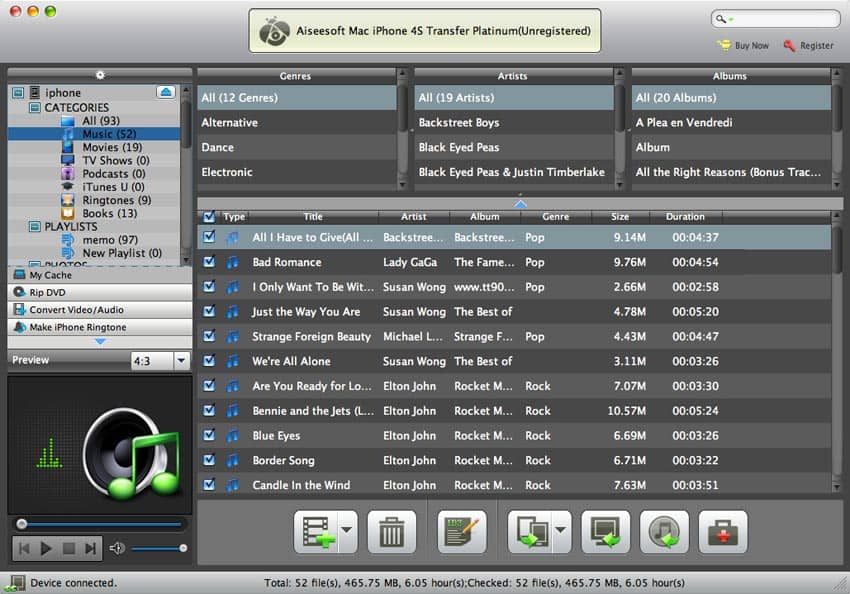850x594 pixels.
Task: Skip to previous track
Action: point(24,548)
